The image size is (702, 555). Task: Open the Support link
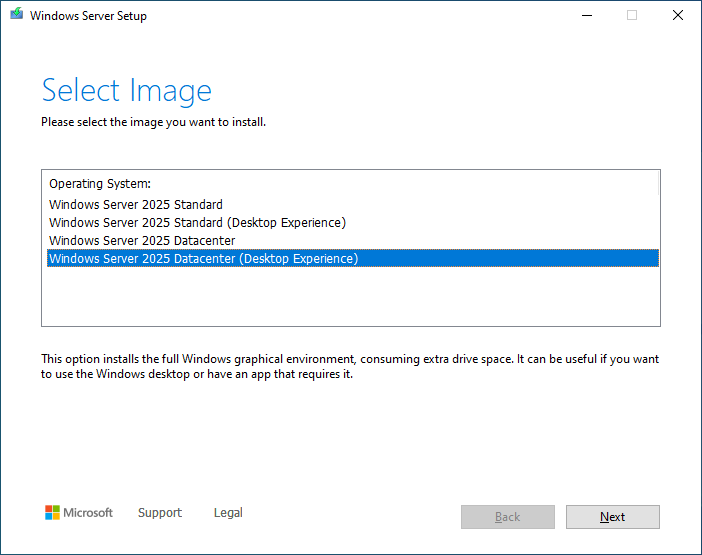[x=160, y=512]
